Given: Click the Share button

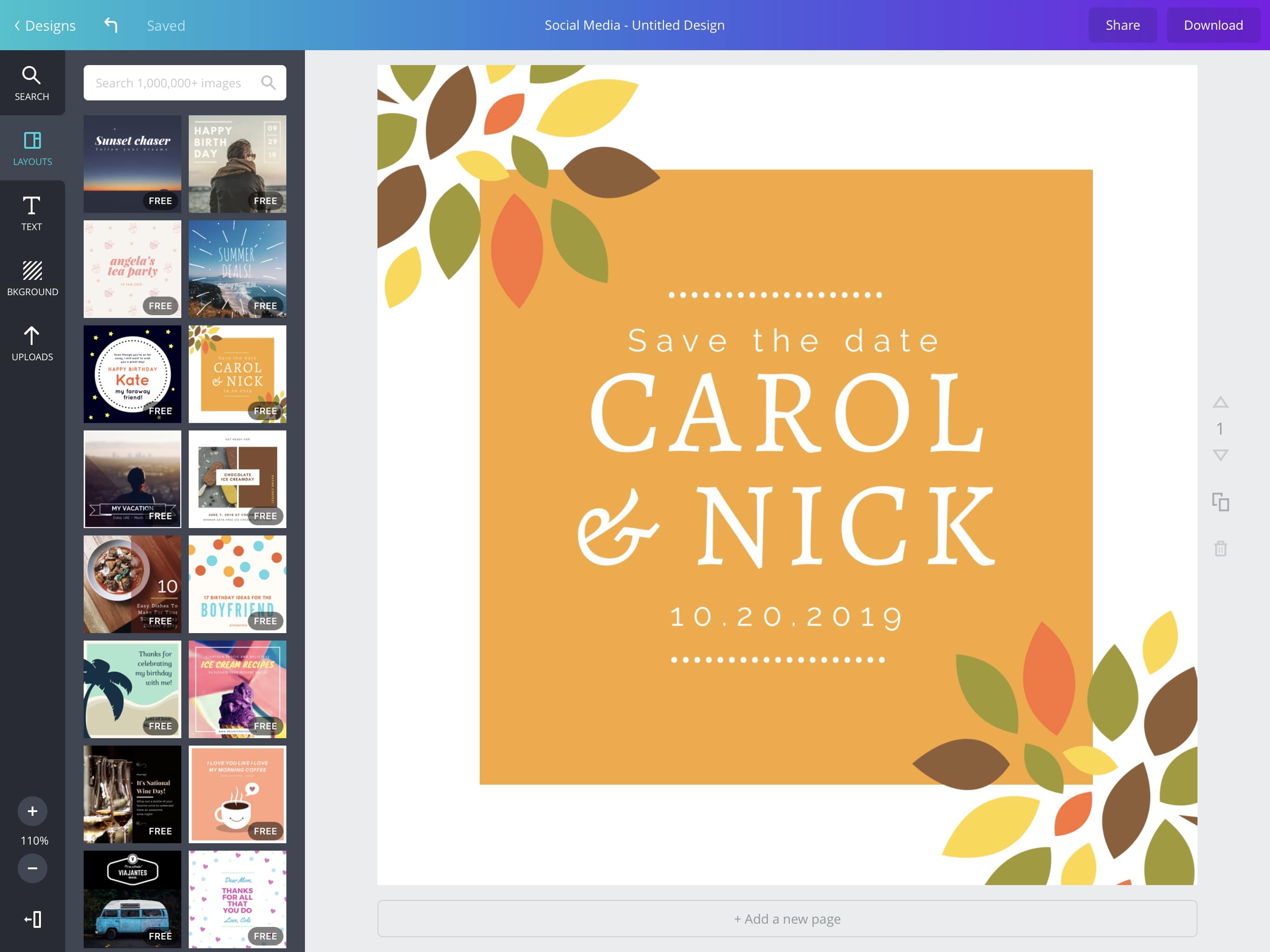Looking at the screenshot, I should click(1123, 25).
